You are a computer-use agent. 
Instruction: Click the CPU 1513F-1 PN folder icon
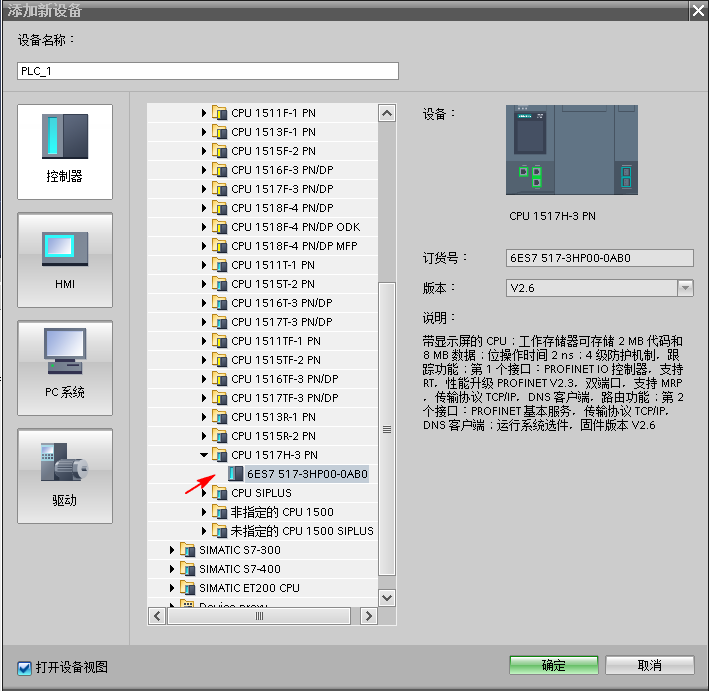(x=220, y=132)
